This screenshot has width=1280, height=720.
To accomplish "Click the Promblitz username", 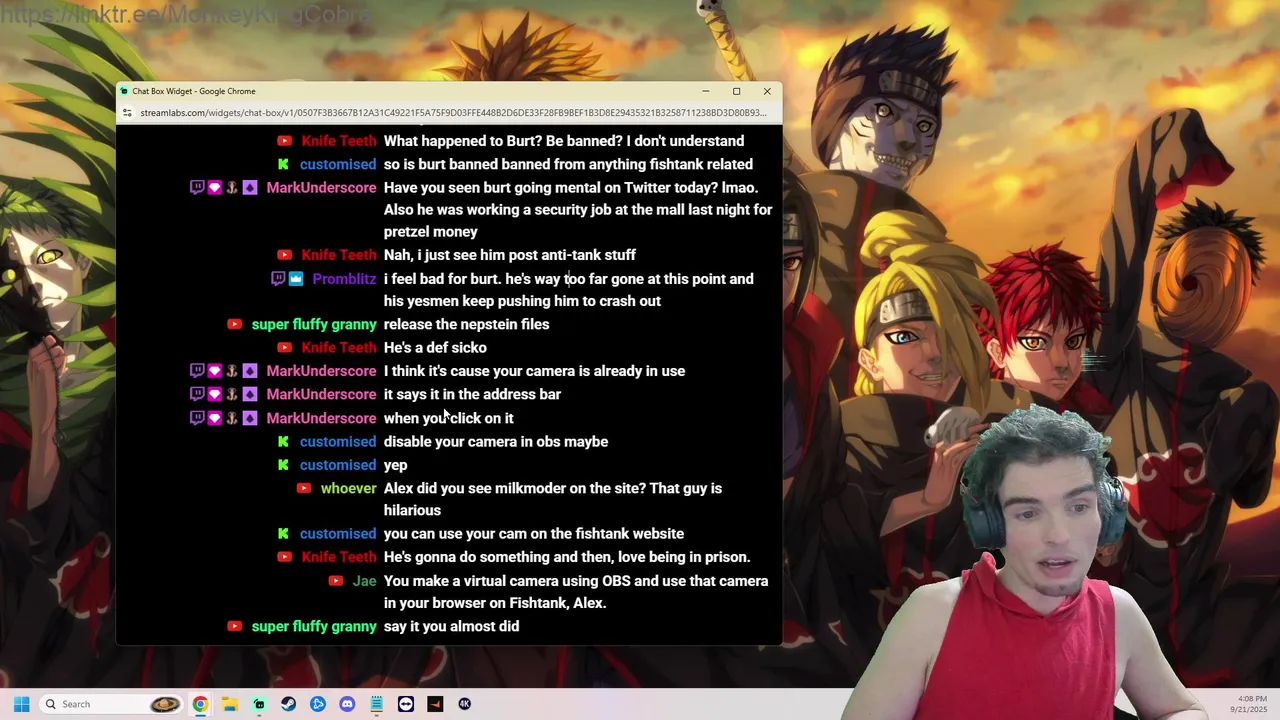I will click(x=344, y=279).
